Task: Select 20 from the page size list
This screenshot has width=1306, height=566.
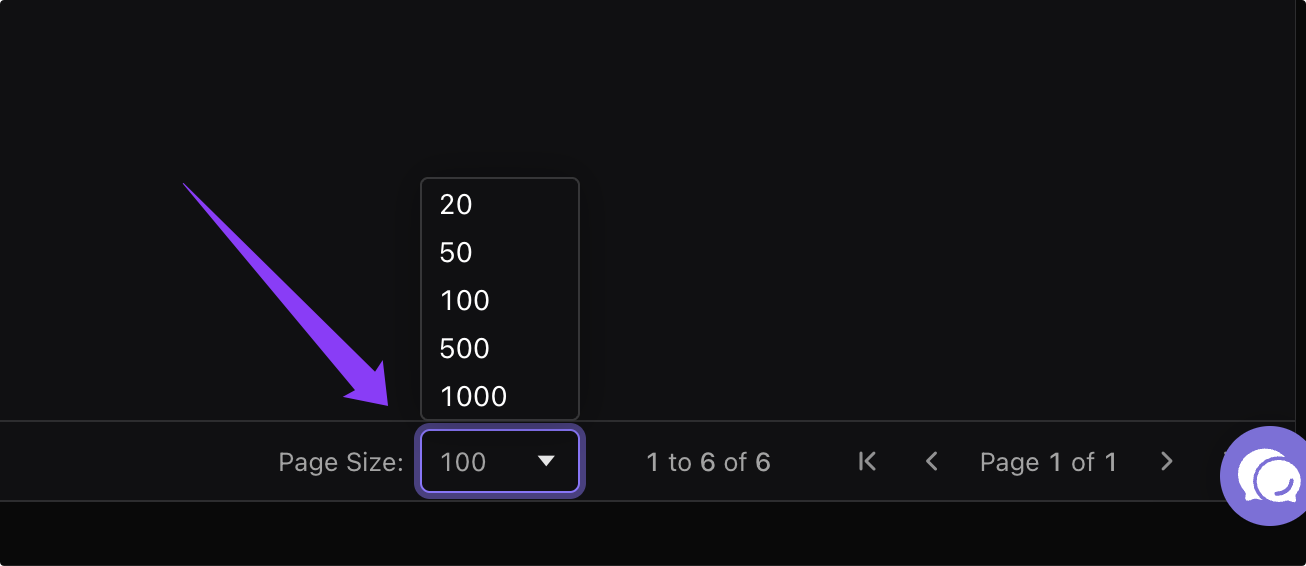Action: [456, 205]
